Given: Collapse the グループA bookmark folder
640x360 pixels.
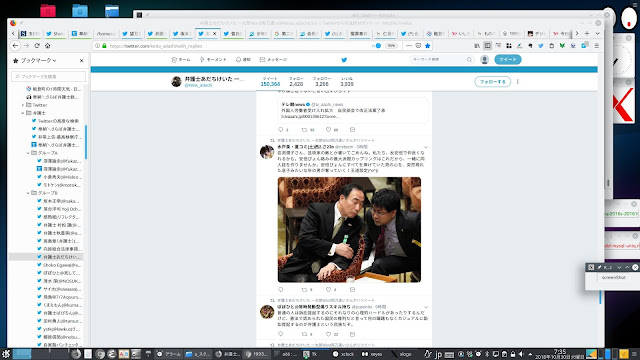Looking at the screenshot, I should click(28, 153).
